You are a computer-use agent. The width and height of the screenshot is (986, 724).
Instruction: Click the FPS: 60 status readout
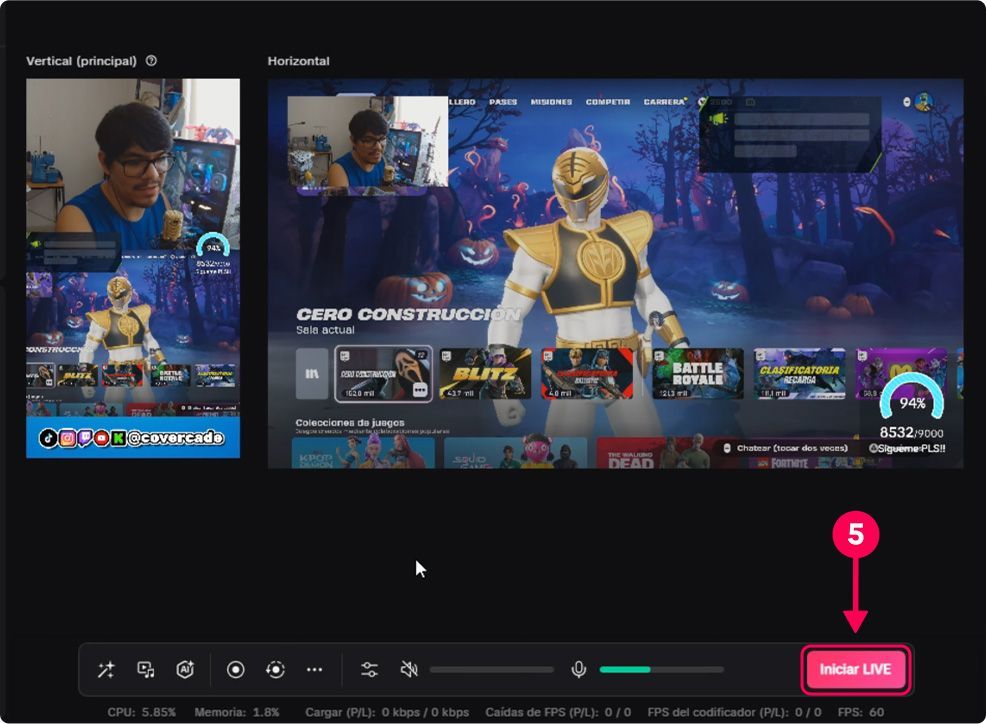[861, 712]
